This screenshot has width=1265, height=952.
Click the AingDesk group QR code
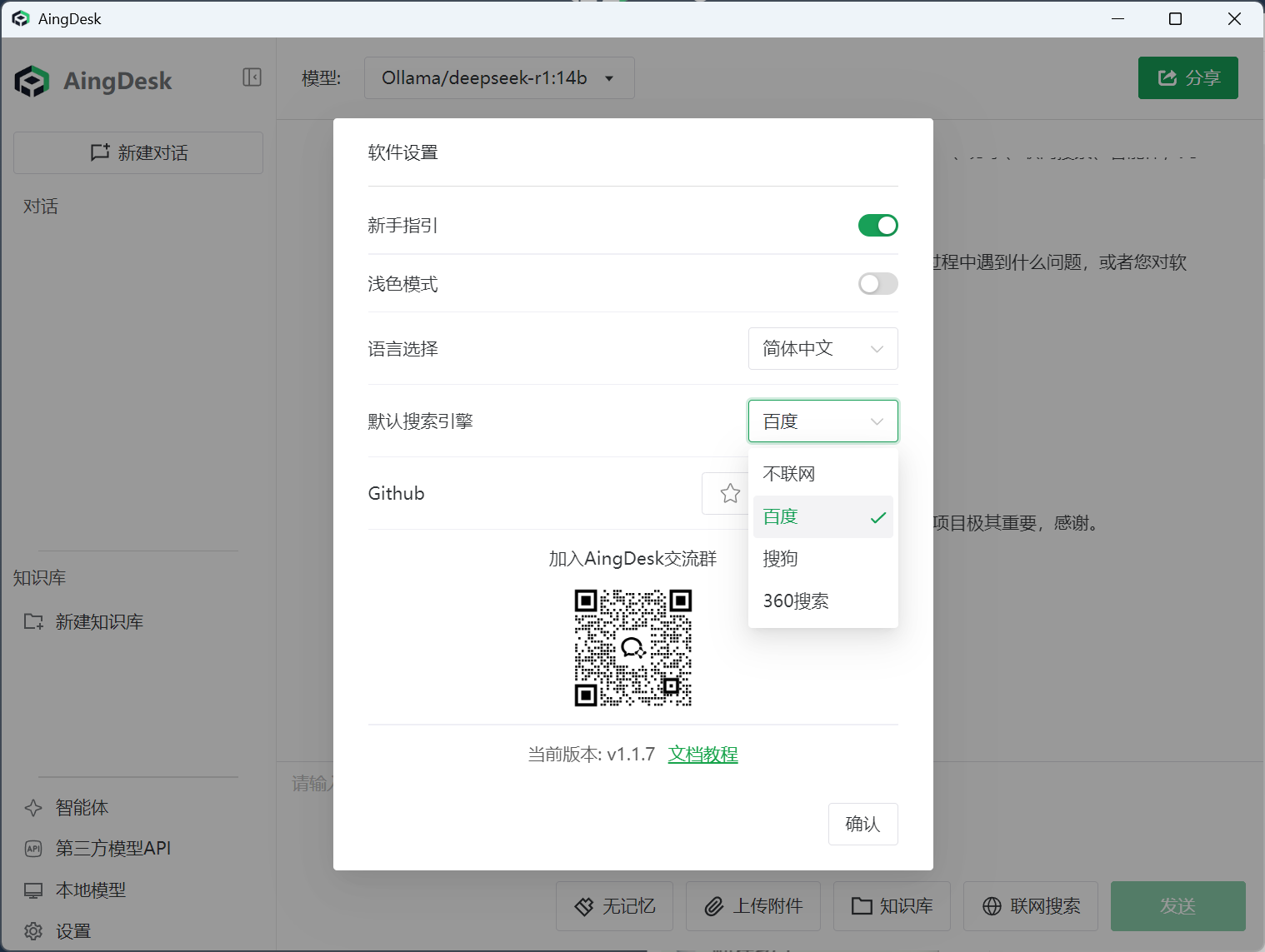633,648
